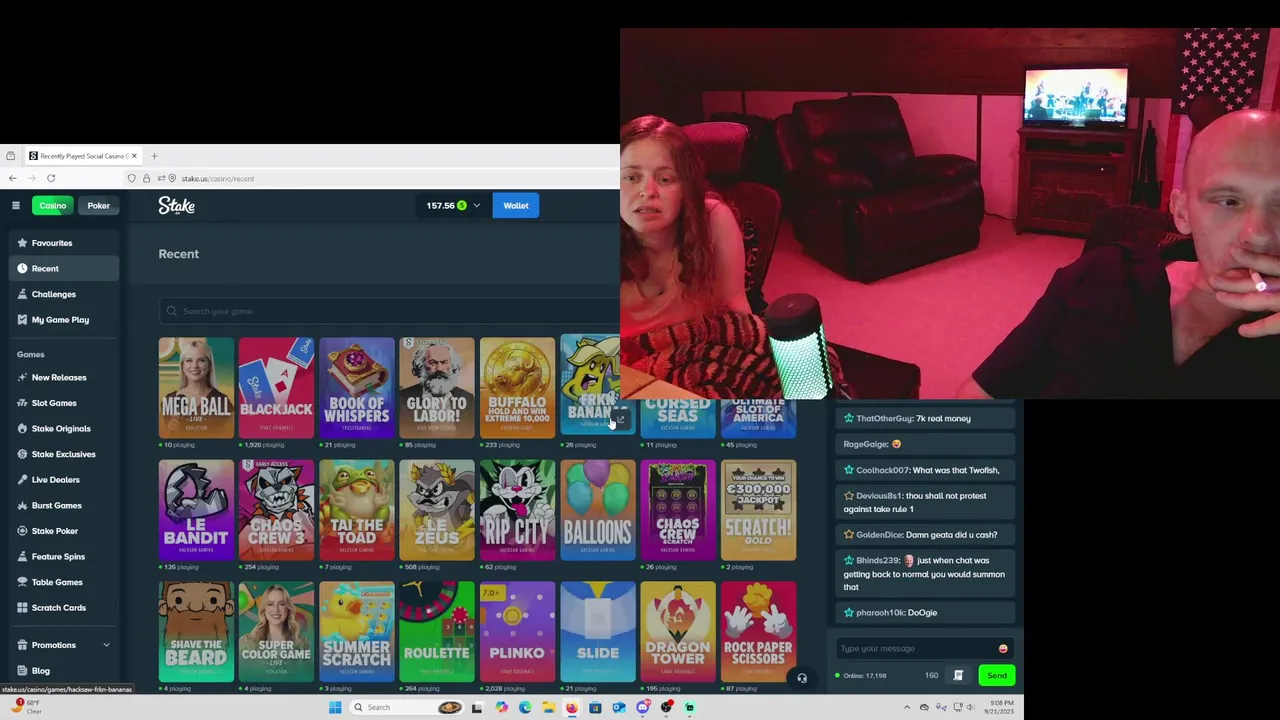The width and height of the screenshot is (1280, 720).
Task: Open the emoji picker in chat
Action: [1003, 649]
